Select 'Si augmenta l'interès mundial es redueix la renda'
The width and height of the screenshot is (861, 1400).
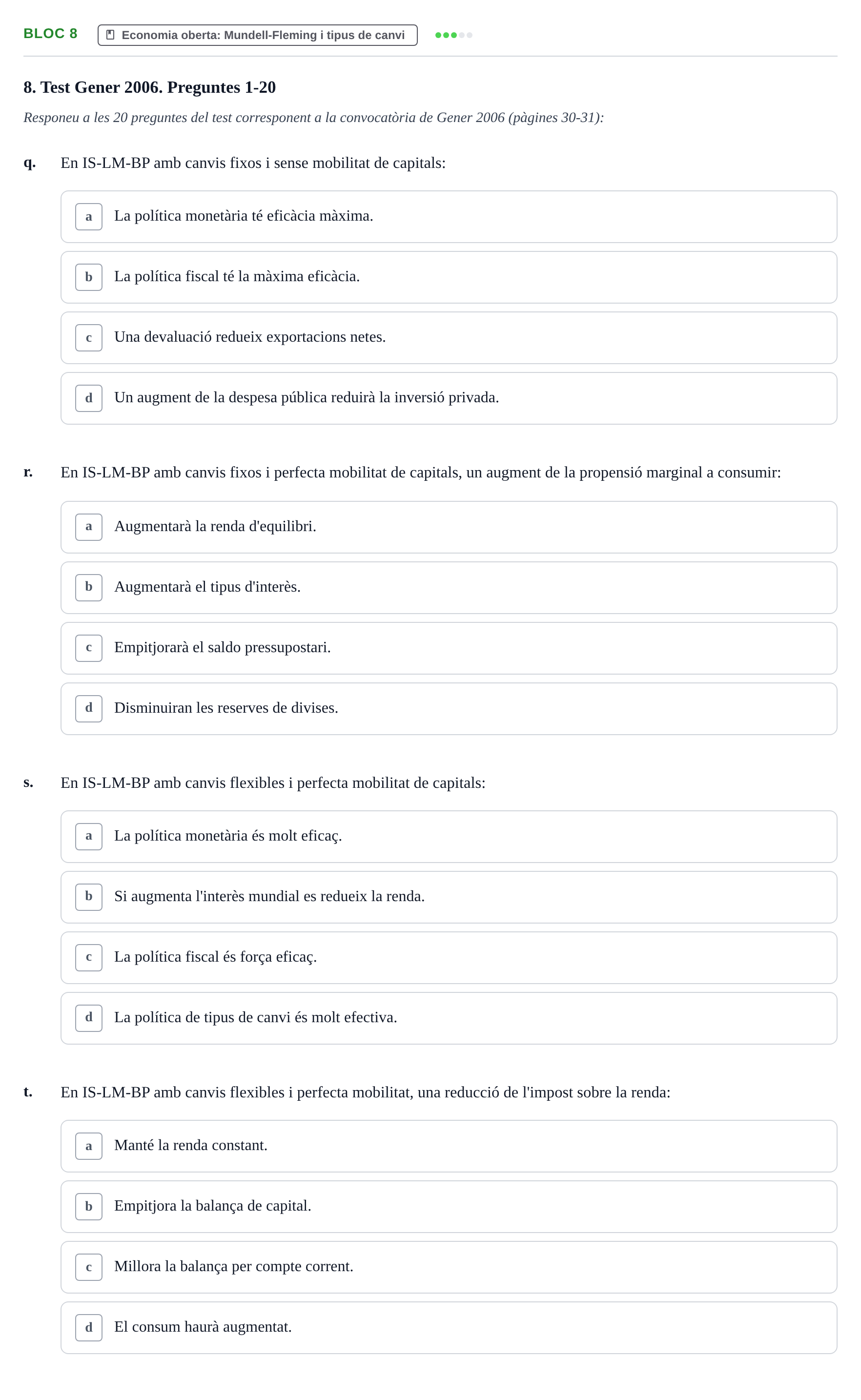(x=449, y=897)
